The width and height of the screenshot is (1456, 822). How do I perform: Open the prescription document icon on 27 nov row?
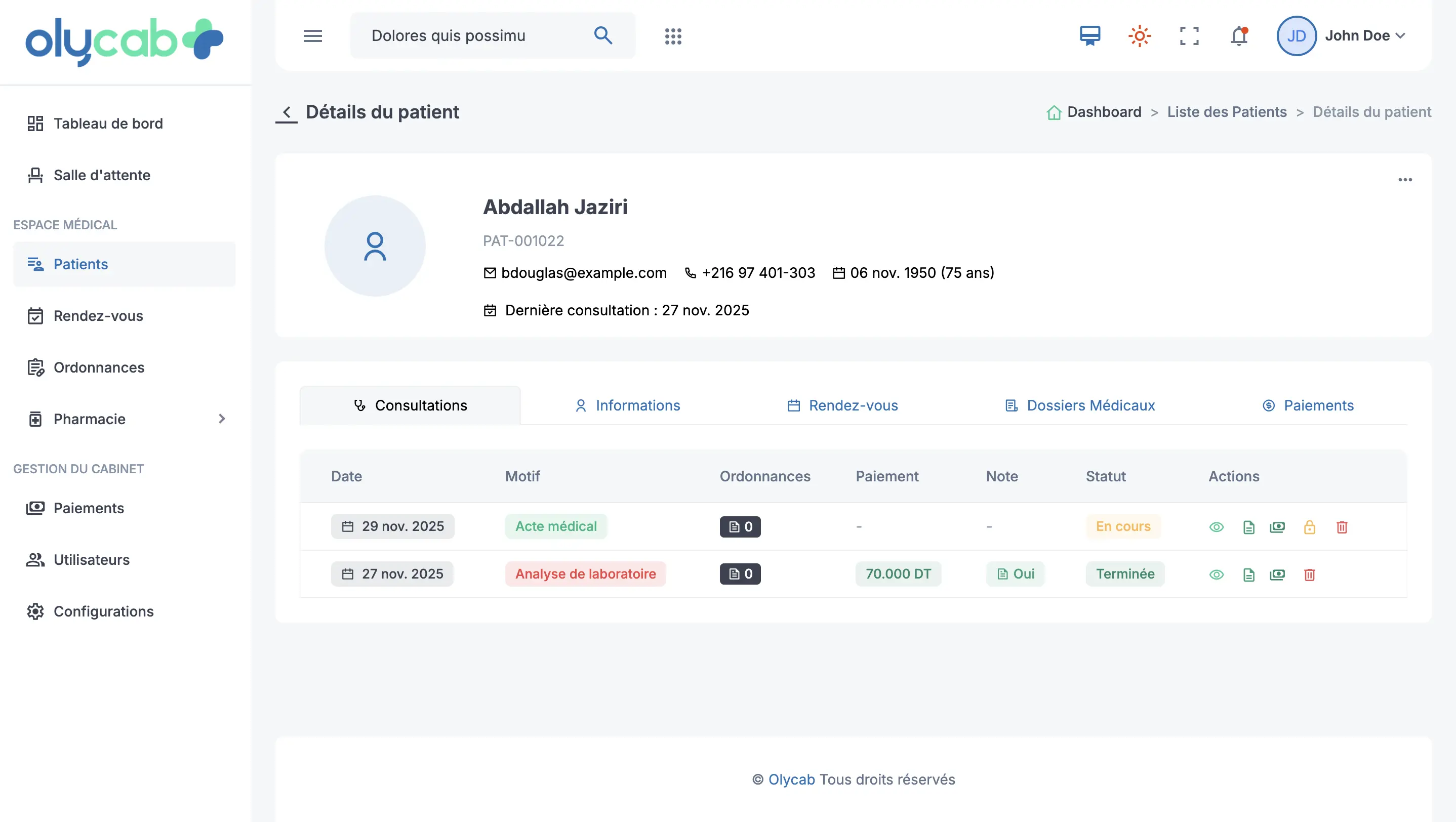pyautogui.click(x=1248, y=574)
